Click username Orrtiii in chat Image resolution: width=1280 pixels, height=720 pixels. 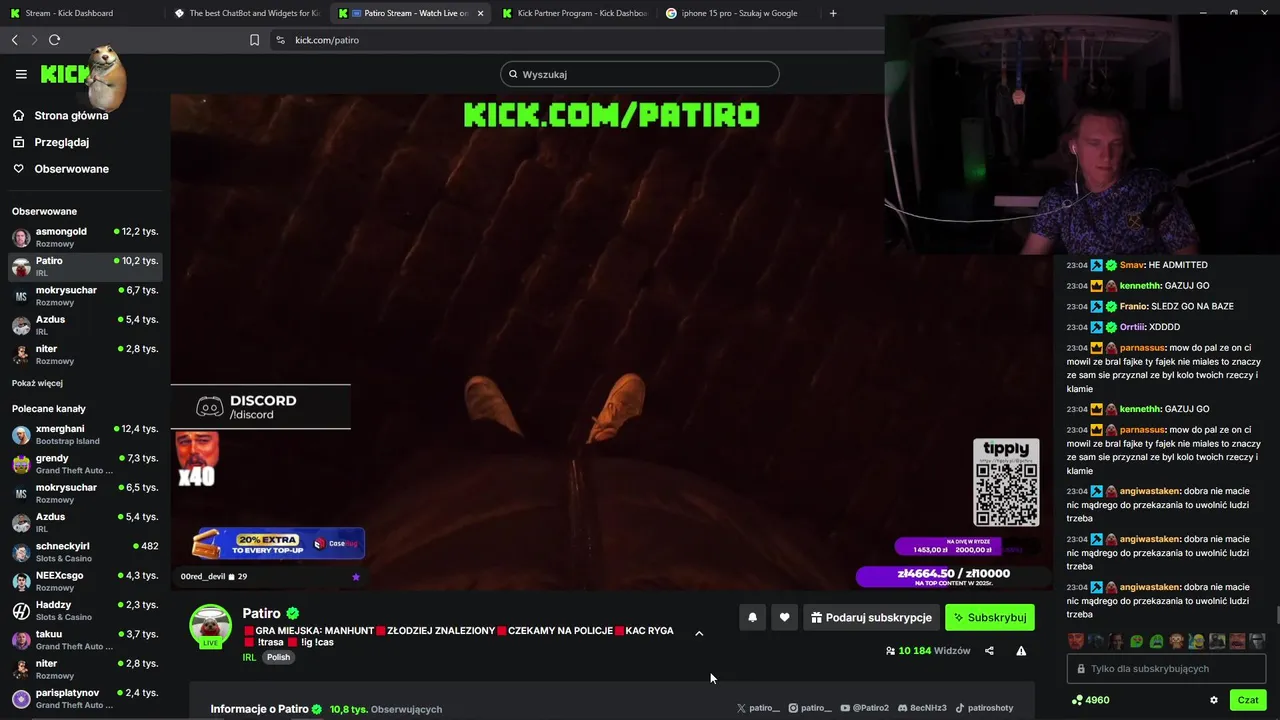coord(1134,327)
